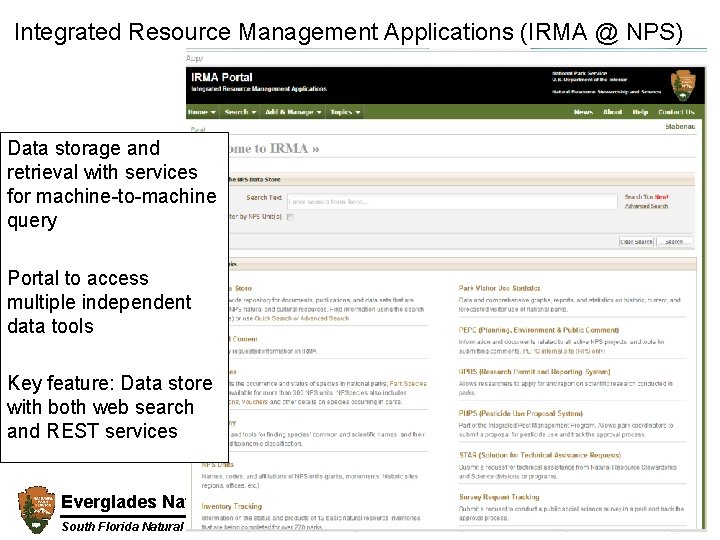Open RPRS Research Permit and Reporting System
The height and width of the screenshot is (540, 720).
(534, 372)
